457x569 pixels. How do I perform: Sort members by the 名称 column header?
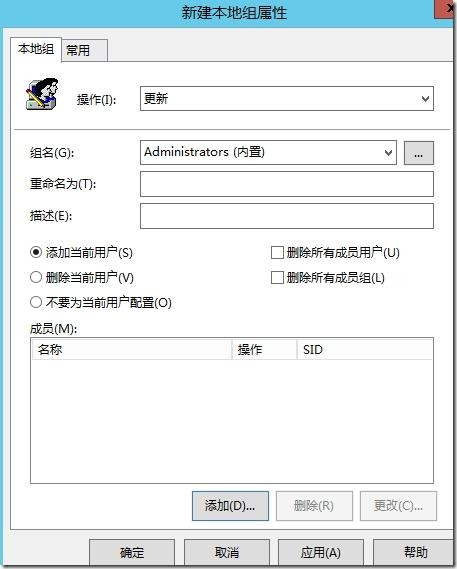(x=131, y=349)
